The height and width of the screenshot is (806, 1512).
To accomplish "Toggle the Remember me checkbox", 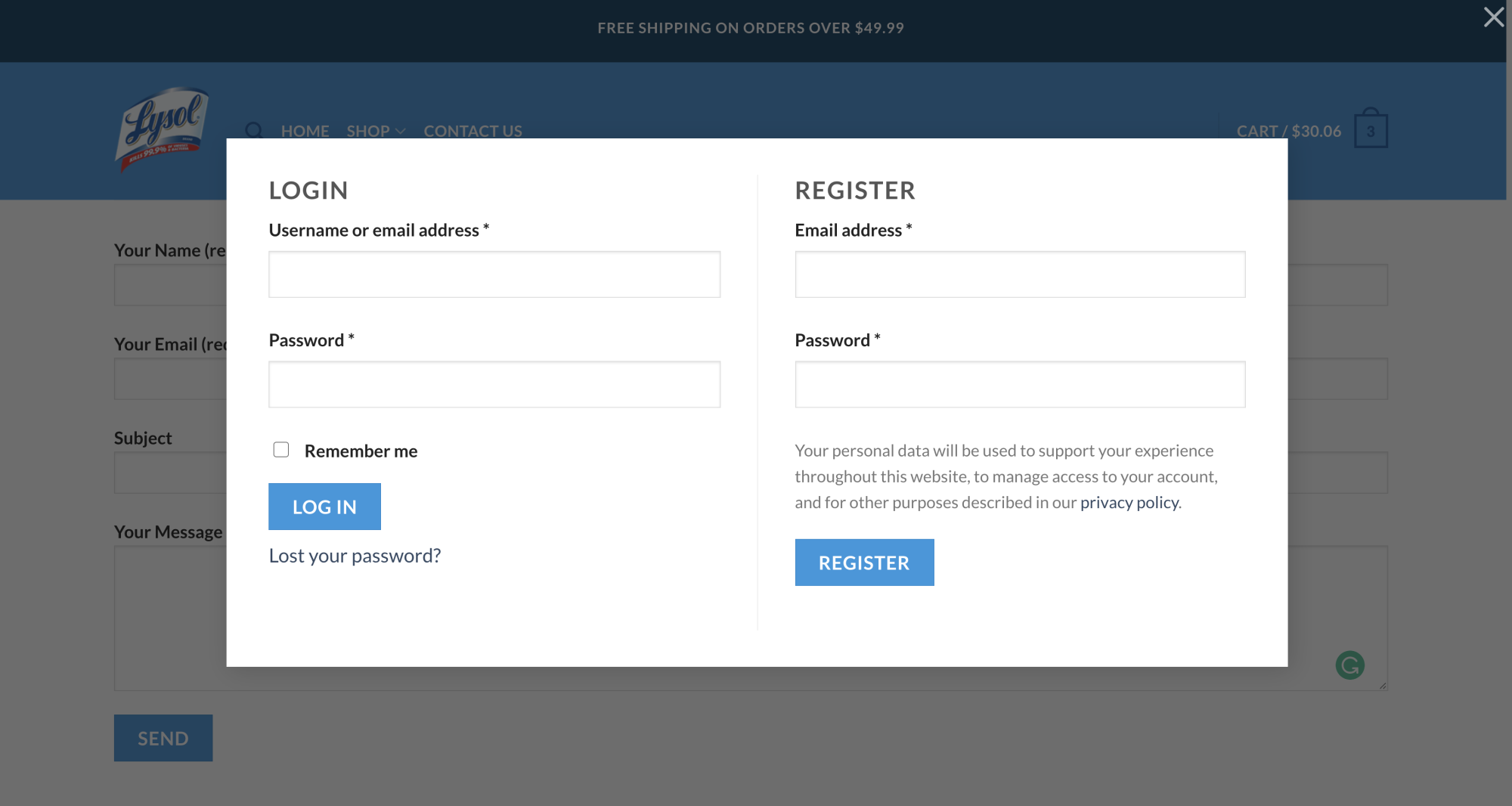I will click(x=281, y=450).
